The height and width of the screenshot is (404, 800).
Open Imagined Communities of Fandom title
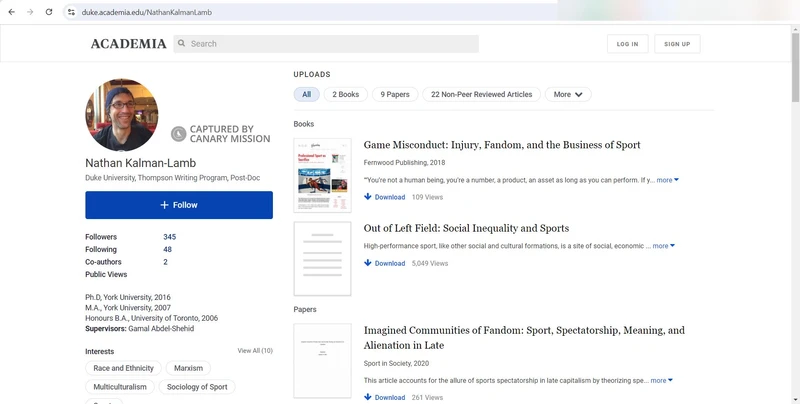click(524, 338)
